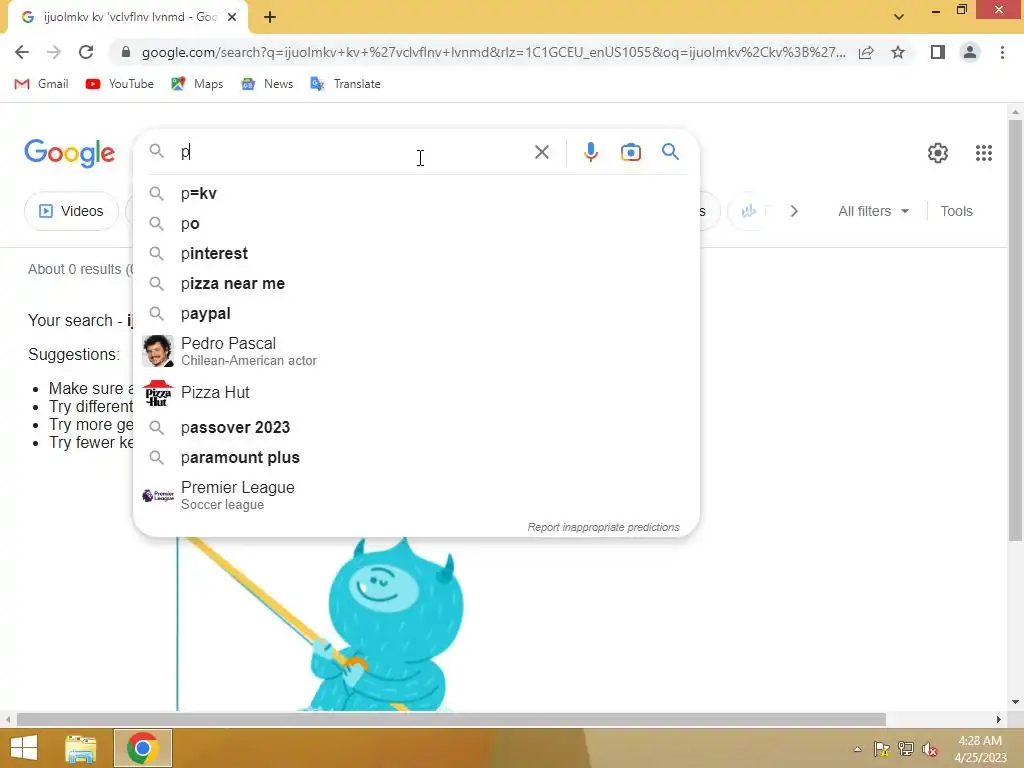Click the Google logo

[70, 153]
